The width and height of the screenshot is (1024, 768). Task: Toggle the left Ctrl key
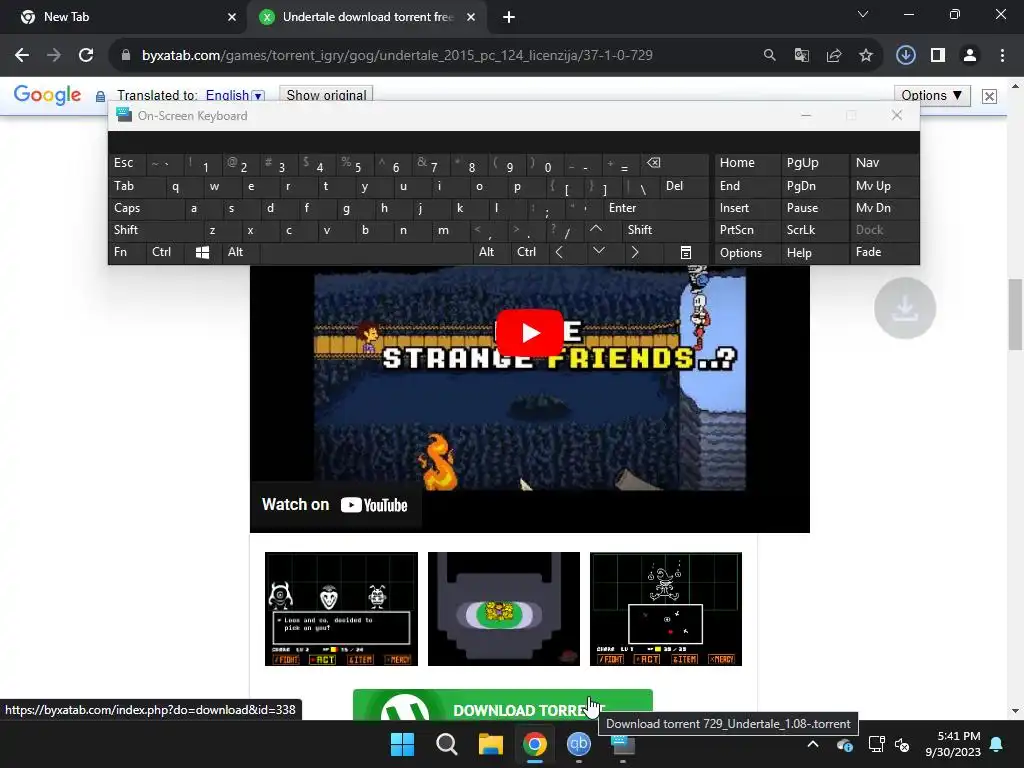[x=167, y=252]
